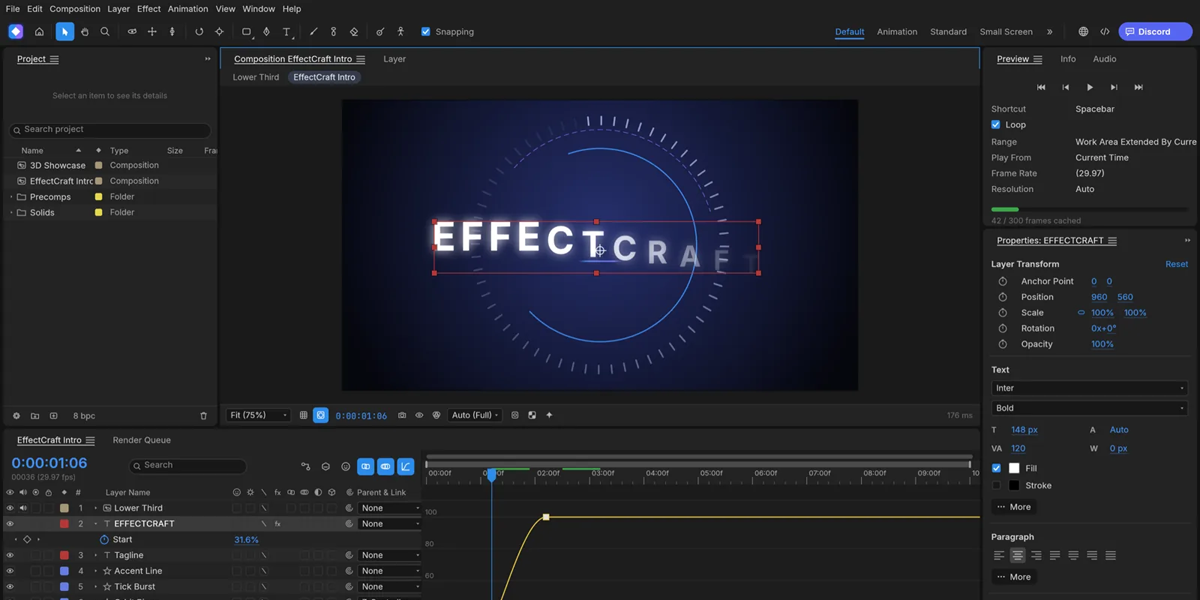Image resolution: width=1200 pixels, height=600 pixels.
Task: Hide the EFFECTCRAFT layer
Action: 10,524
